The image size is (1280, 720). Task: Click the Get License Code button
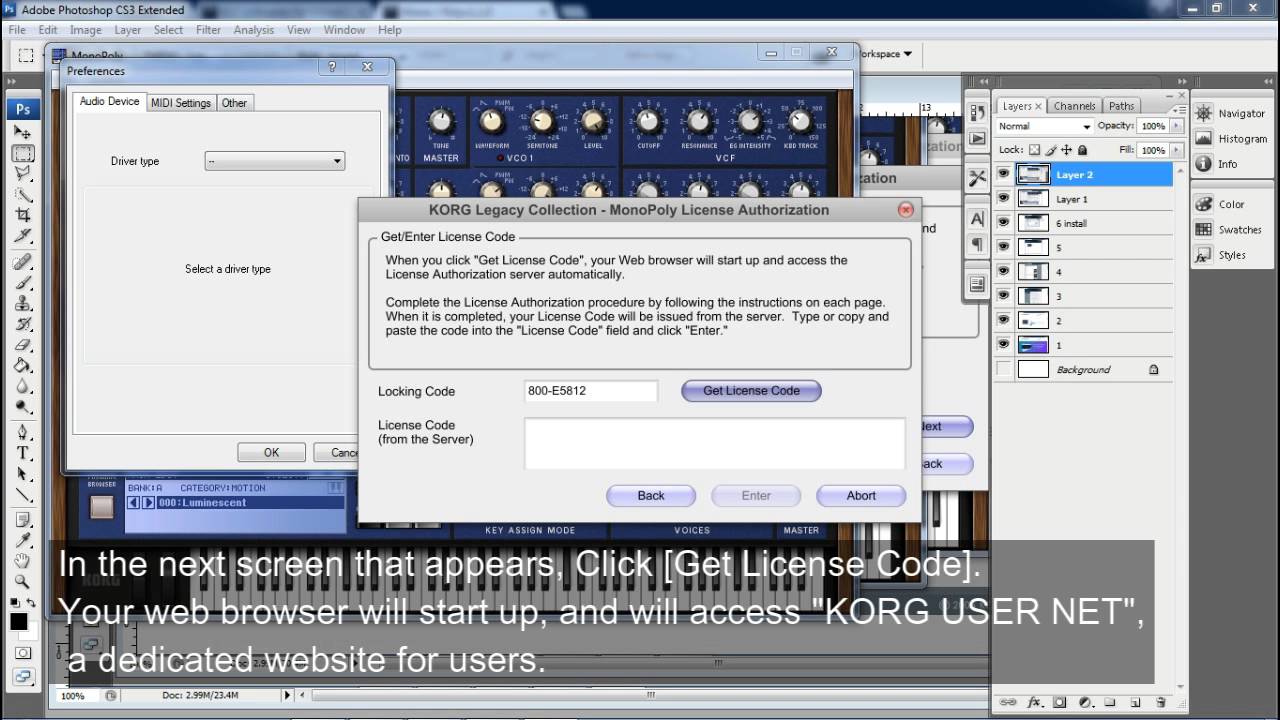[751, 391]
